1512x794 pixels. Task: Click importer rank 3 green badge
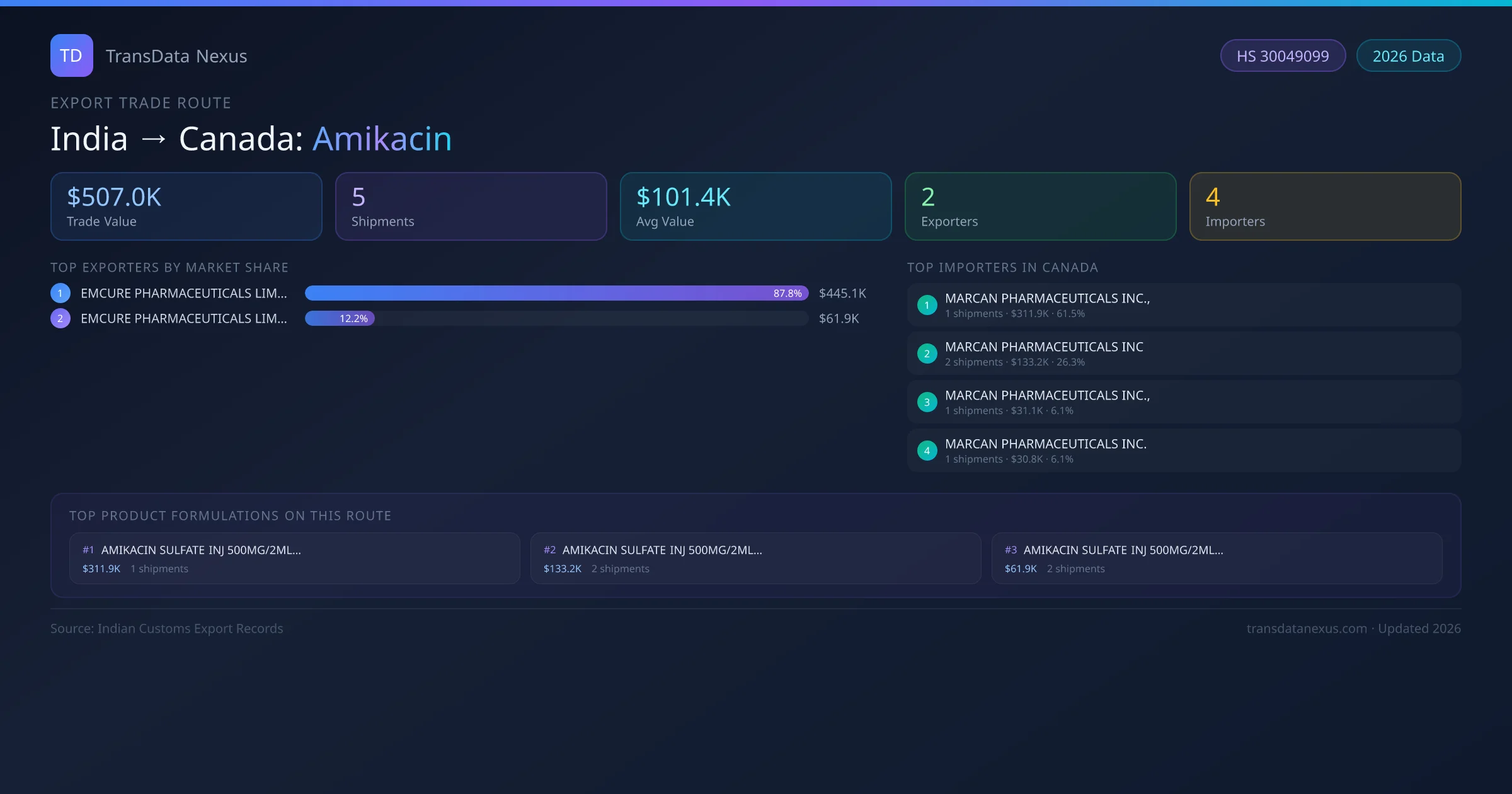927,402
